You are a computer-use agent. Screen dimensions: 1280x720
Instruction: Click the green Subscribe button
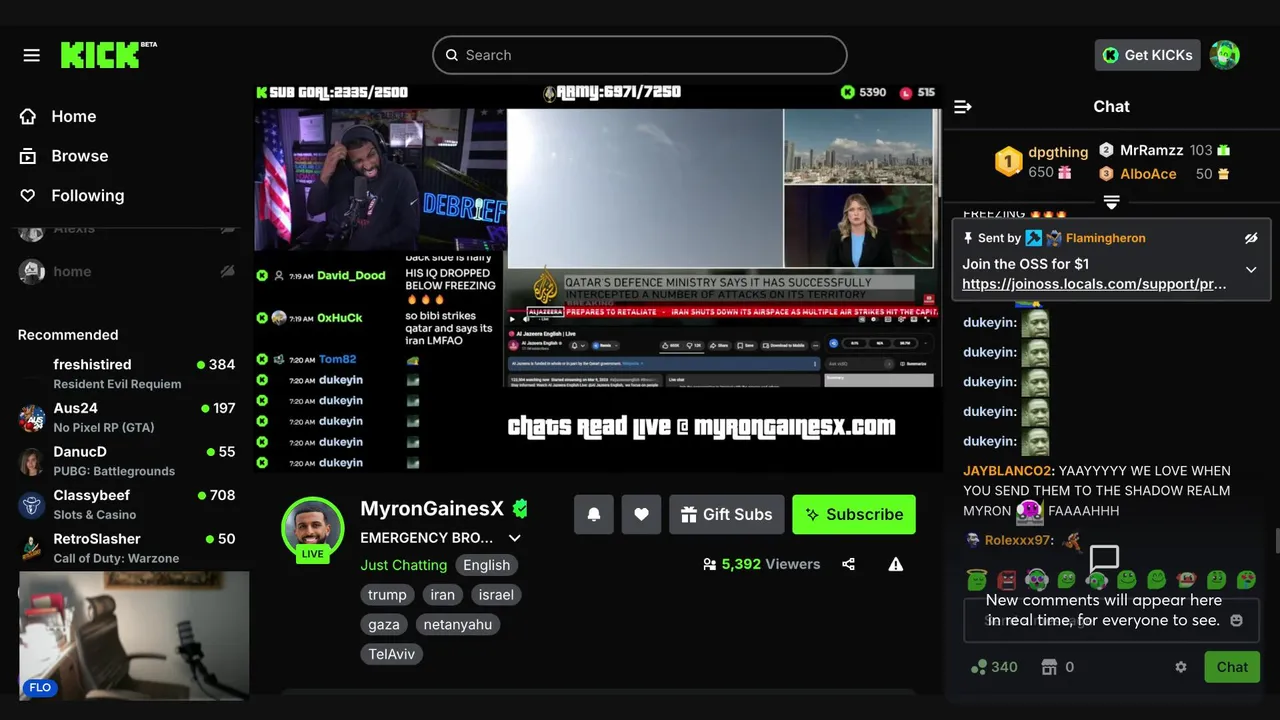tap(854, 514)
